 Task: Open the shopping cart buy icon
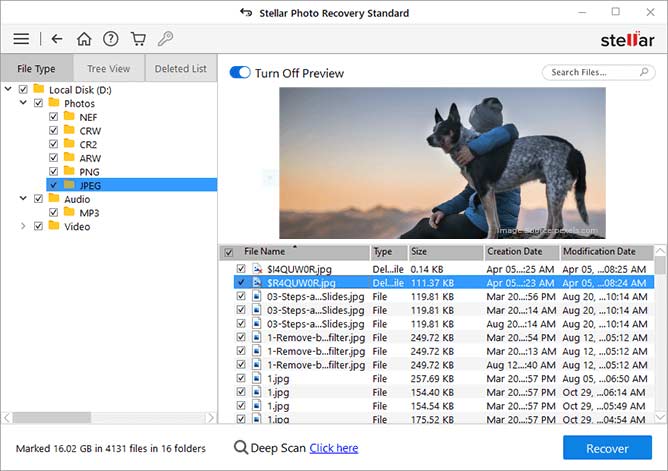(138, 39)
